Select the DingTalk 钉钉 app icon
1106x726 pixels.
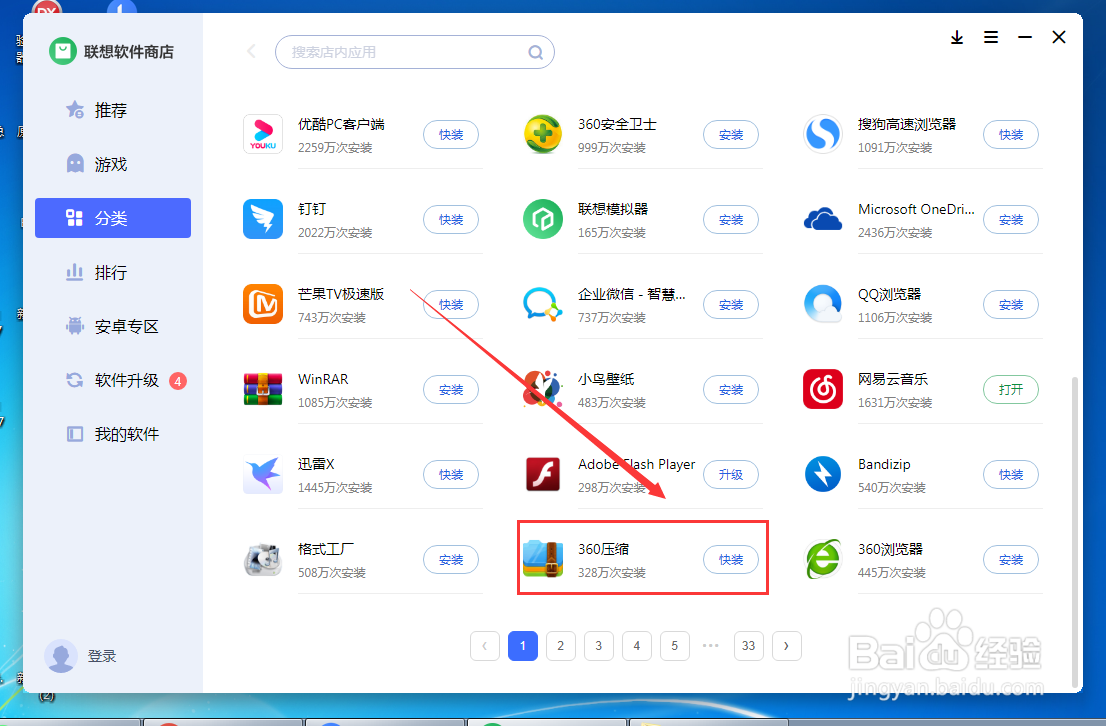[x=263, y=219]
